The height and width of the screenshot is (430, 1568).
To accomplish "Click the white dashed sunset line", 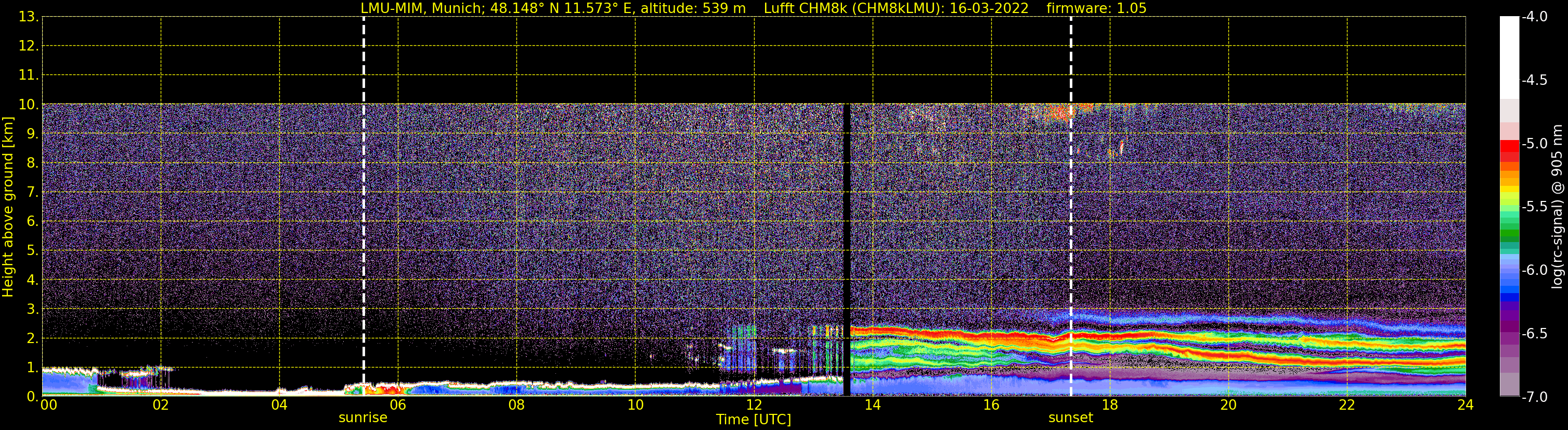I will click(1071, 207).
